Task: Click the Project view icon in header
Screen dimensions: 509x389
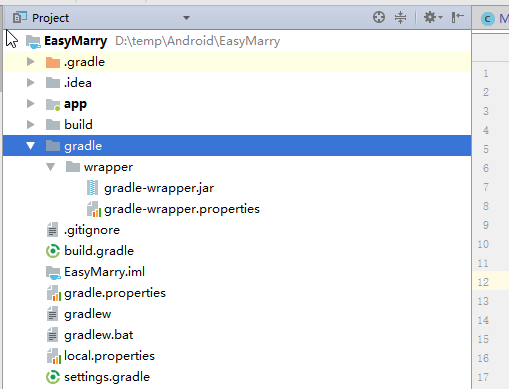Action: click(x=19, y=18)
